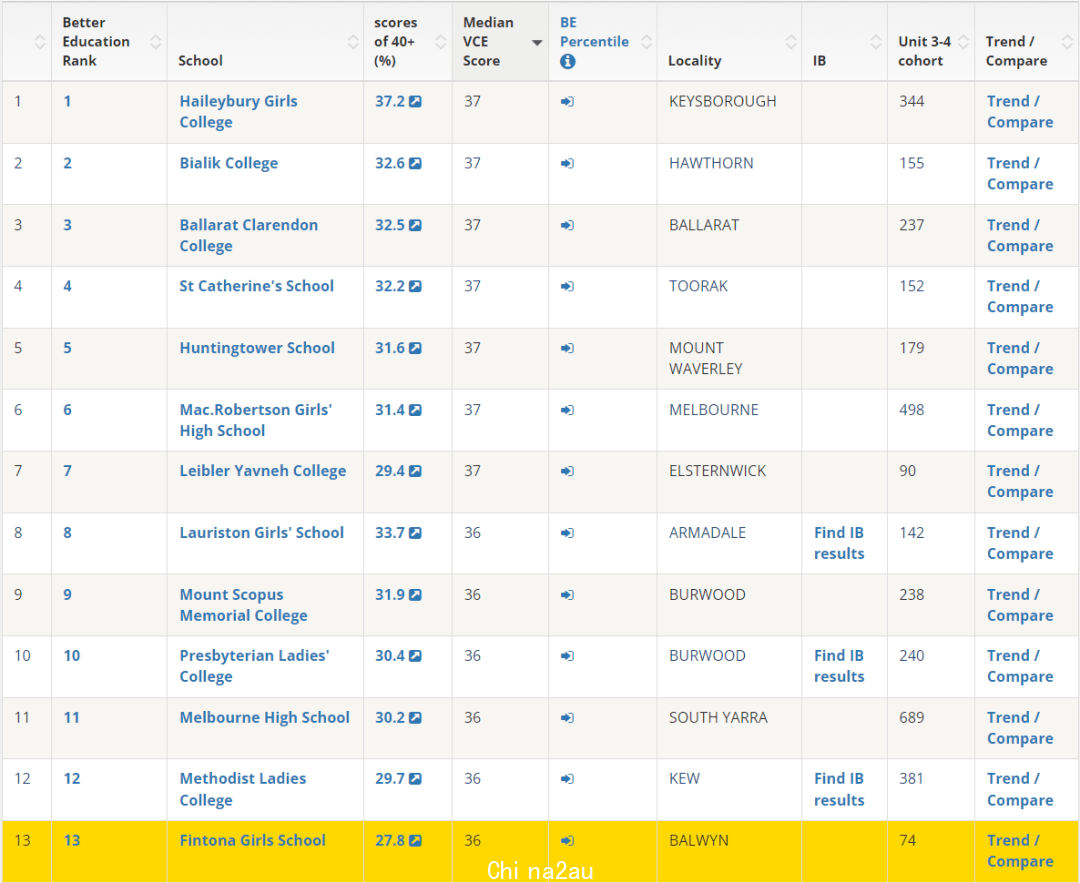Click percentile login icon for Leibler Yavneh College
Viewport: 1080px width, 883px height.
[x=568, y=471]
